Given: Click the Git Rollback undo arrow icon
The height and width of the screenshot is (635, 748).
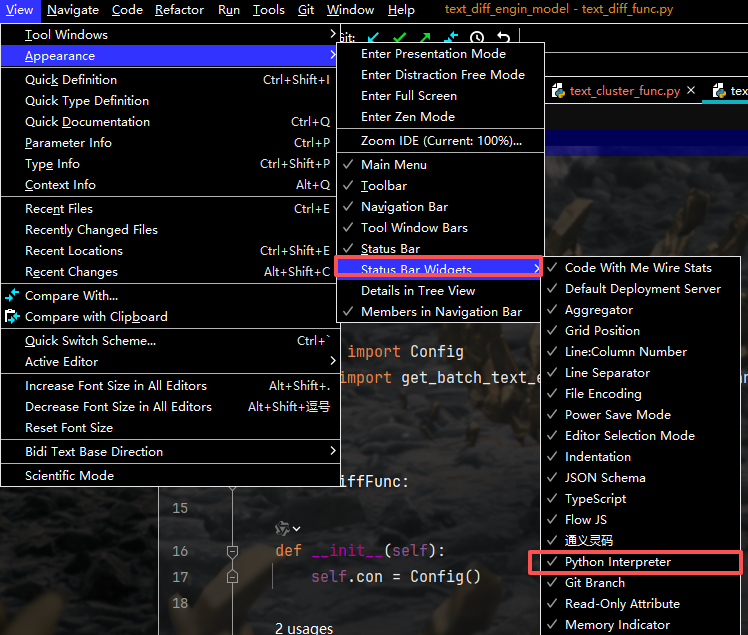Looking at the screenshot, I should pos(503,37).
